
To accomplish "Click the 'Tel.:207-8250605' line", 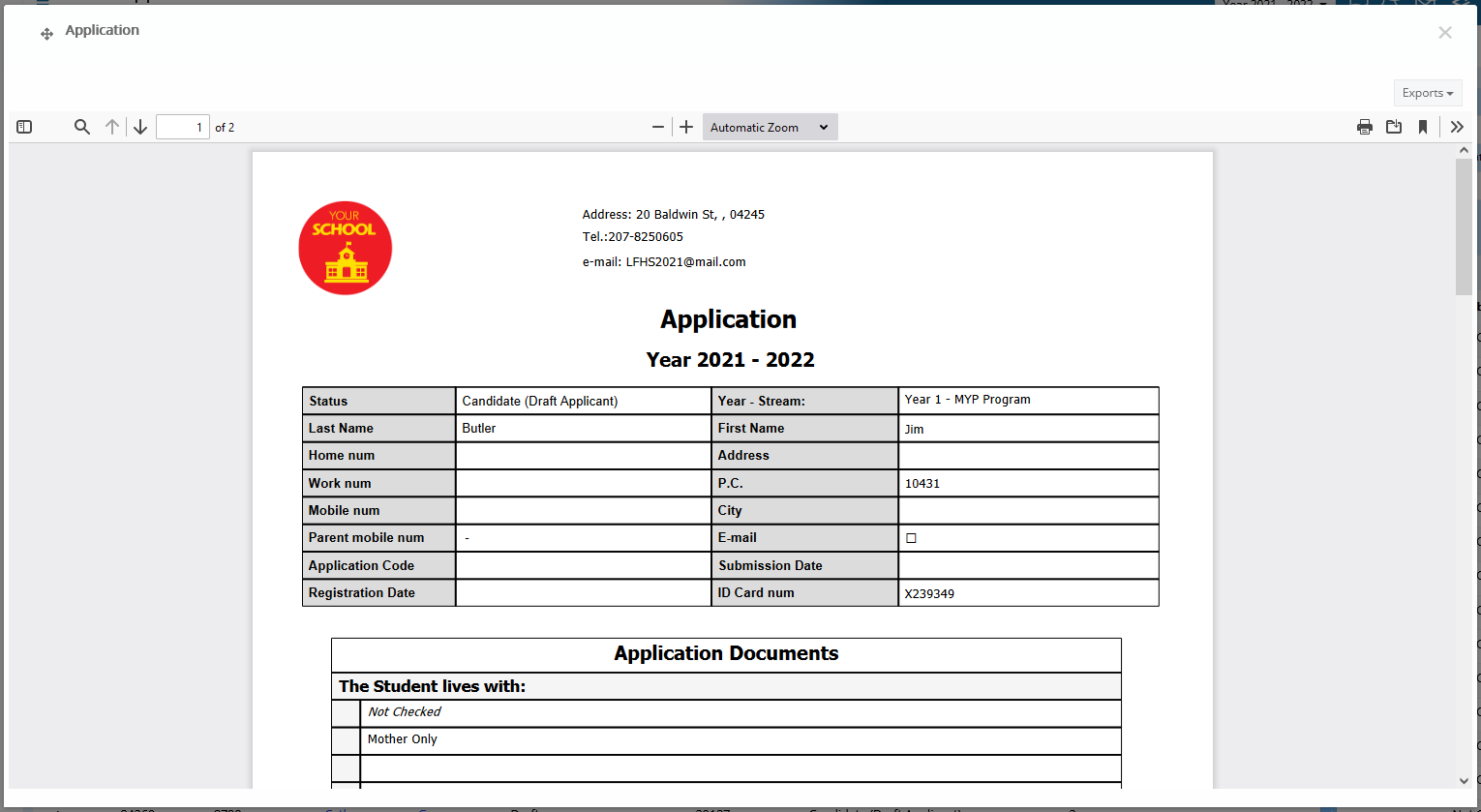I will (633, 236).
